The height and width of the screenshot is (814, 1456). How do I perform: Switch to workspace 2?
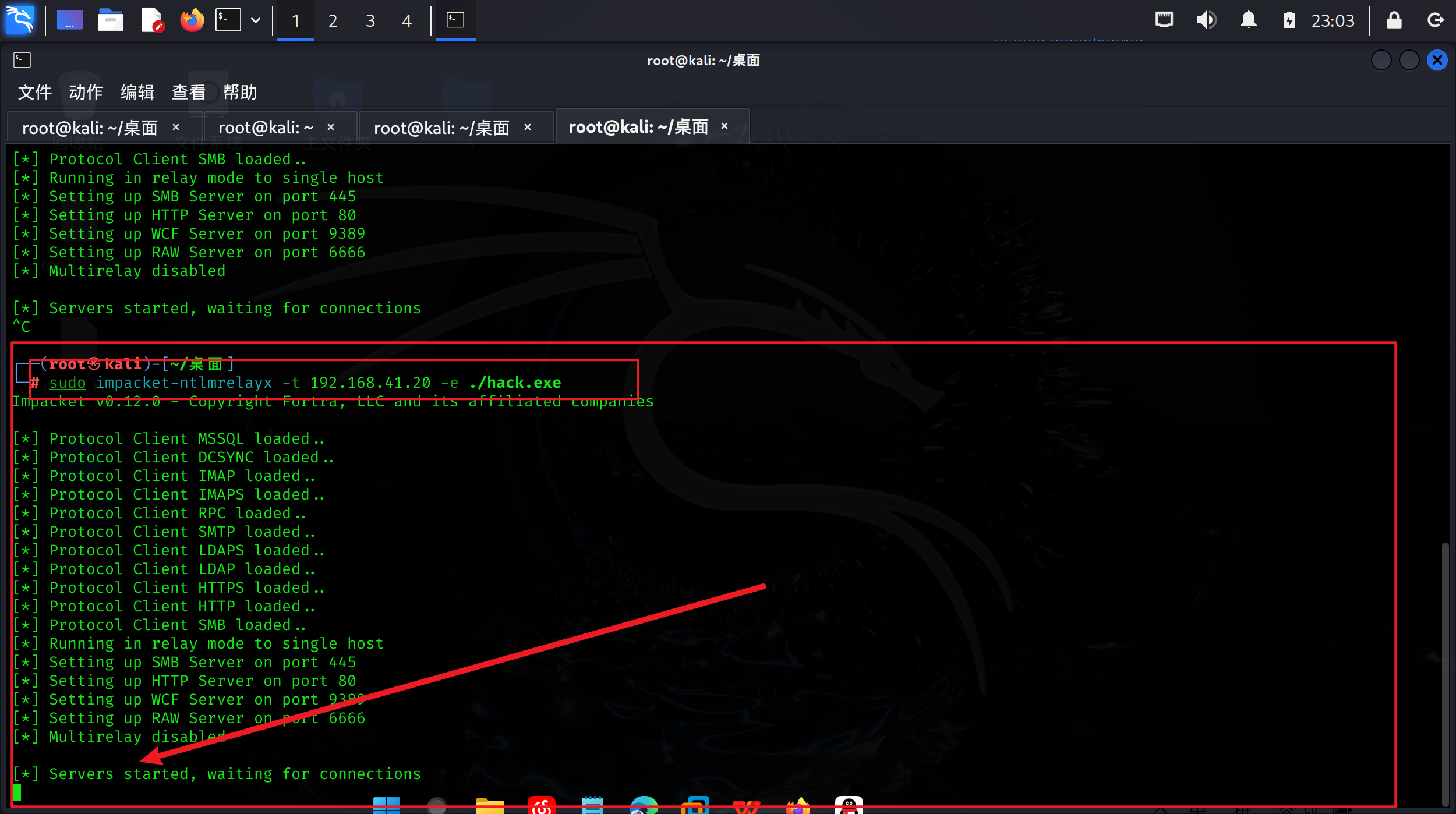pos(333,20)
